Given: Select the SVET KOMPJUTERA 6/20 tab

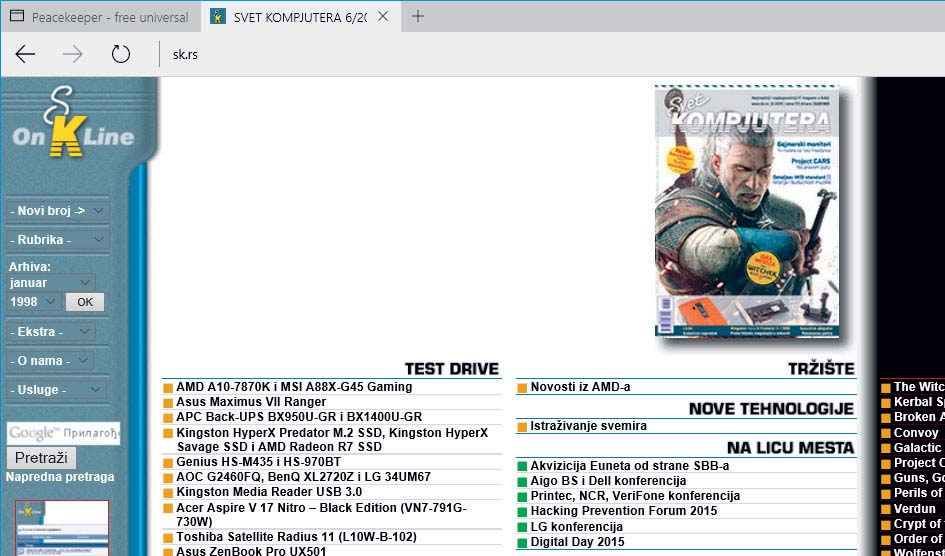Looking at the screenshot, I should (300, 17).
